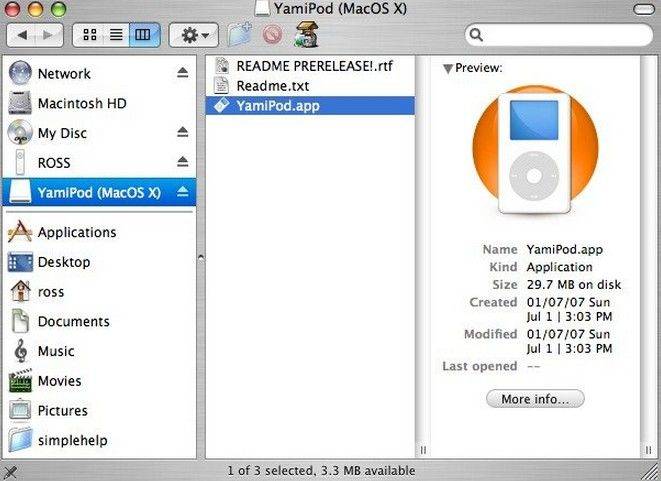The image size is (661, 481).
Task: Click the window resize grip corner
Action: (651, 472)
